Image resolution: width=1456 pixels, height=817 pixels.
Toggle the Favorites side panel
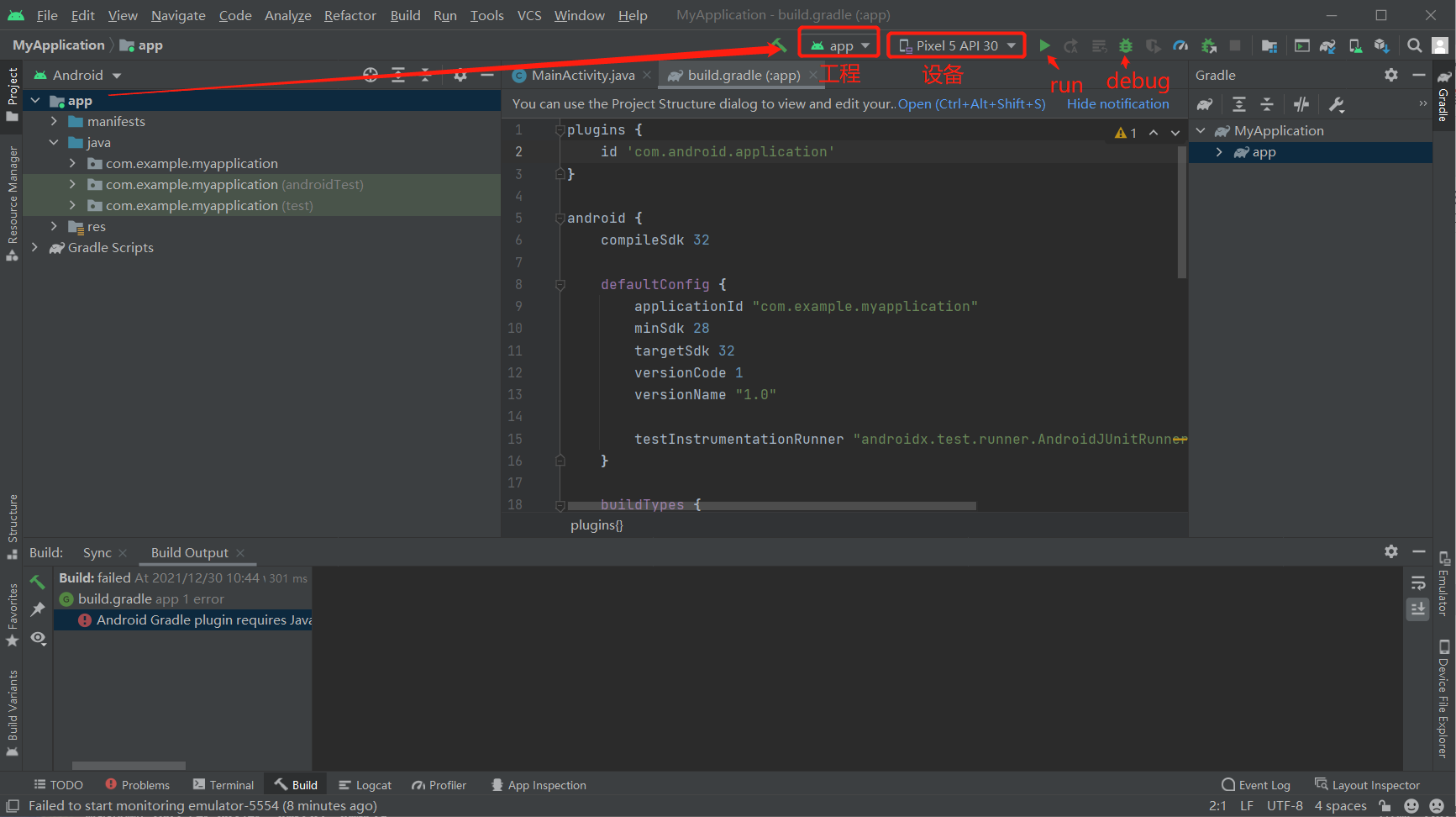tap(12, 614)
